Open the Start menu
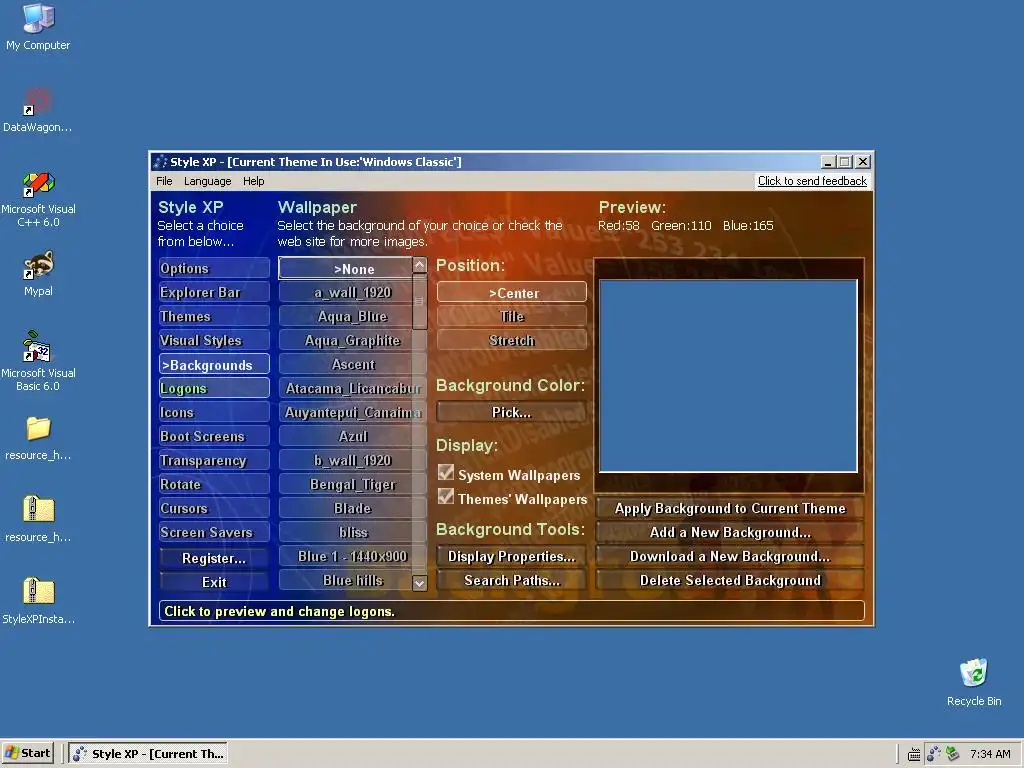 (27, 754)
